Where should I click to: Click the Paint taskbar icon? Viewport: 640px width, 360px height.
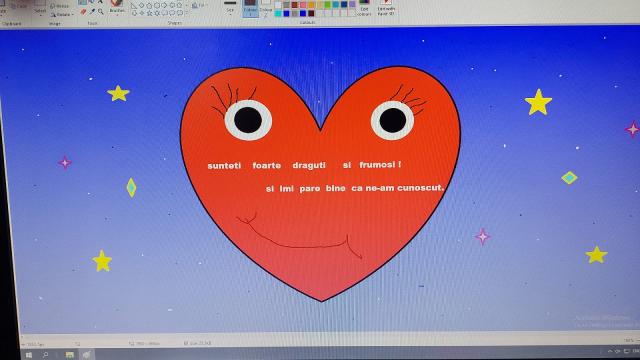click(87, 355)
